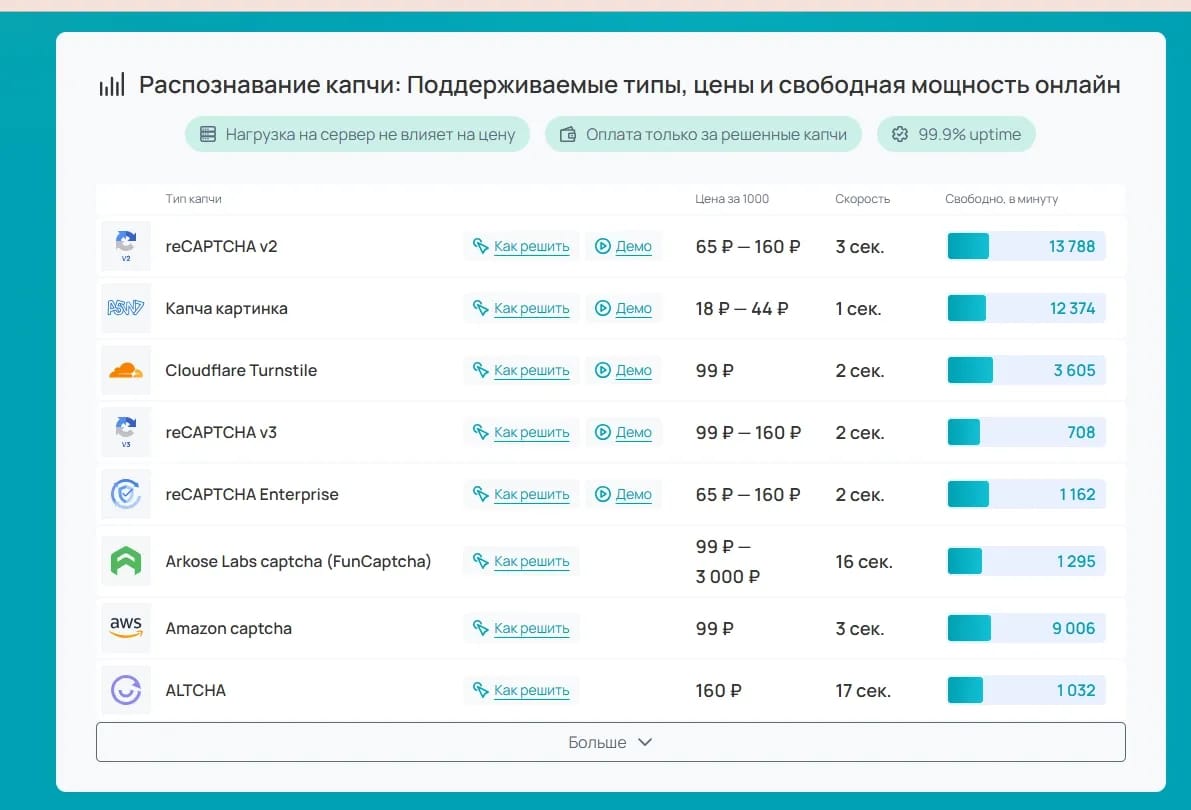Click the Cloudflare Turnstile cloud logo

tap(126, 370)
